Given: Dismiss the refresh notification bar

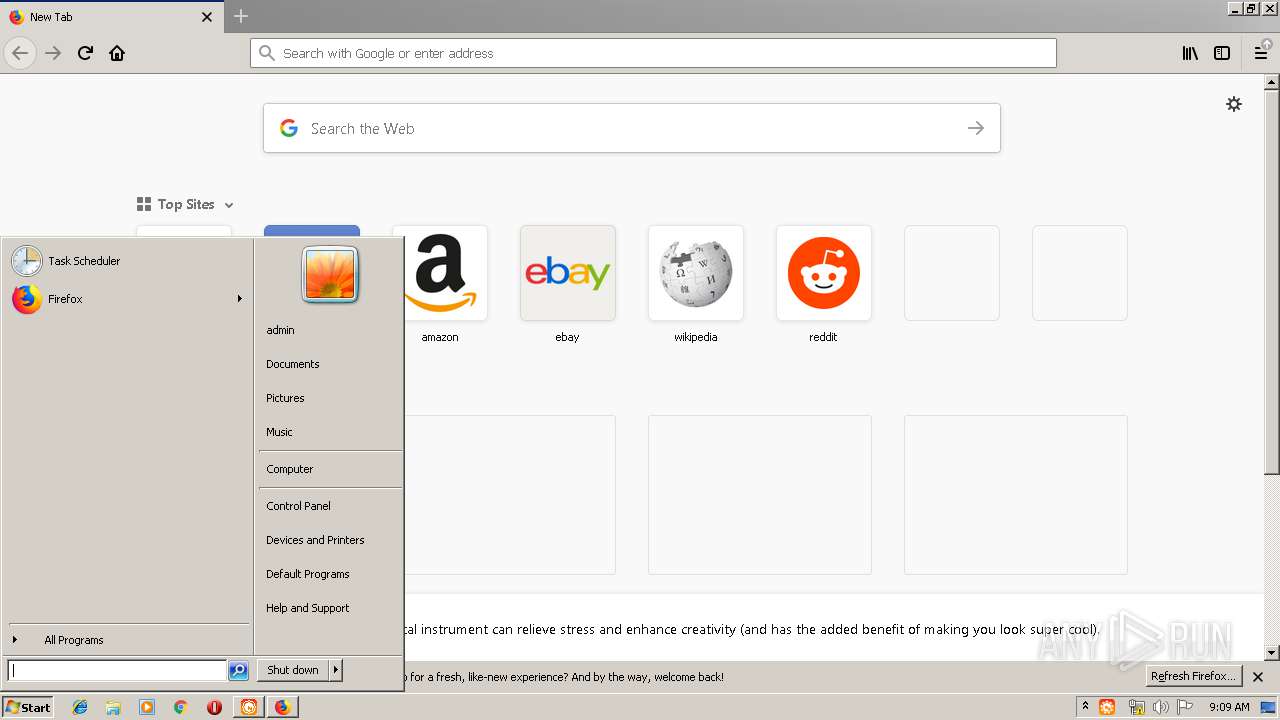Looking at the screenshot, I should [1258, 677].
